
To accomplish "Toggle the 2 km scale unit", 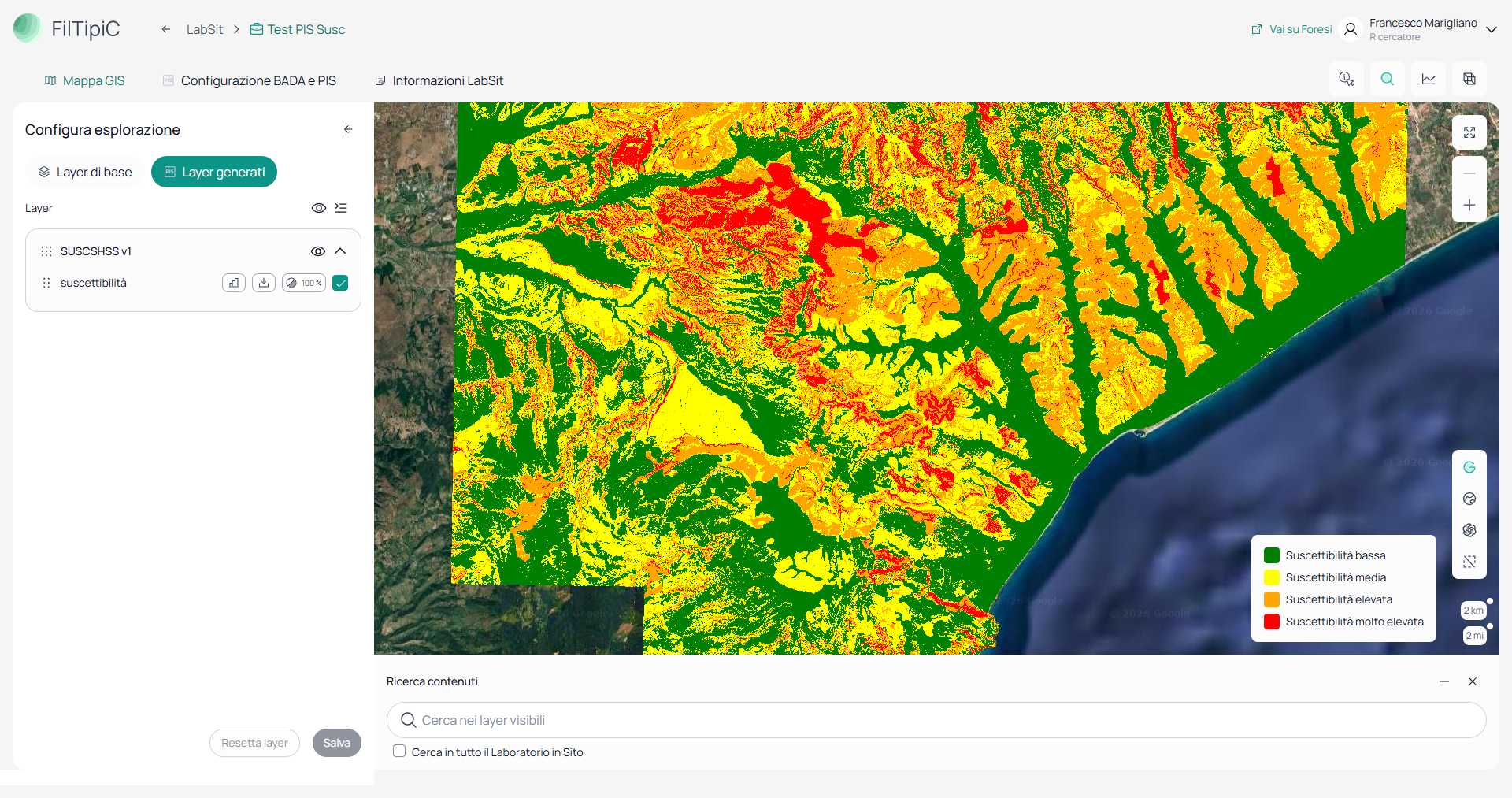I will (1474, 611).
